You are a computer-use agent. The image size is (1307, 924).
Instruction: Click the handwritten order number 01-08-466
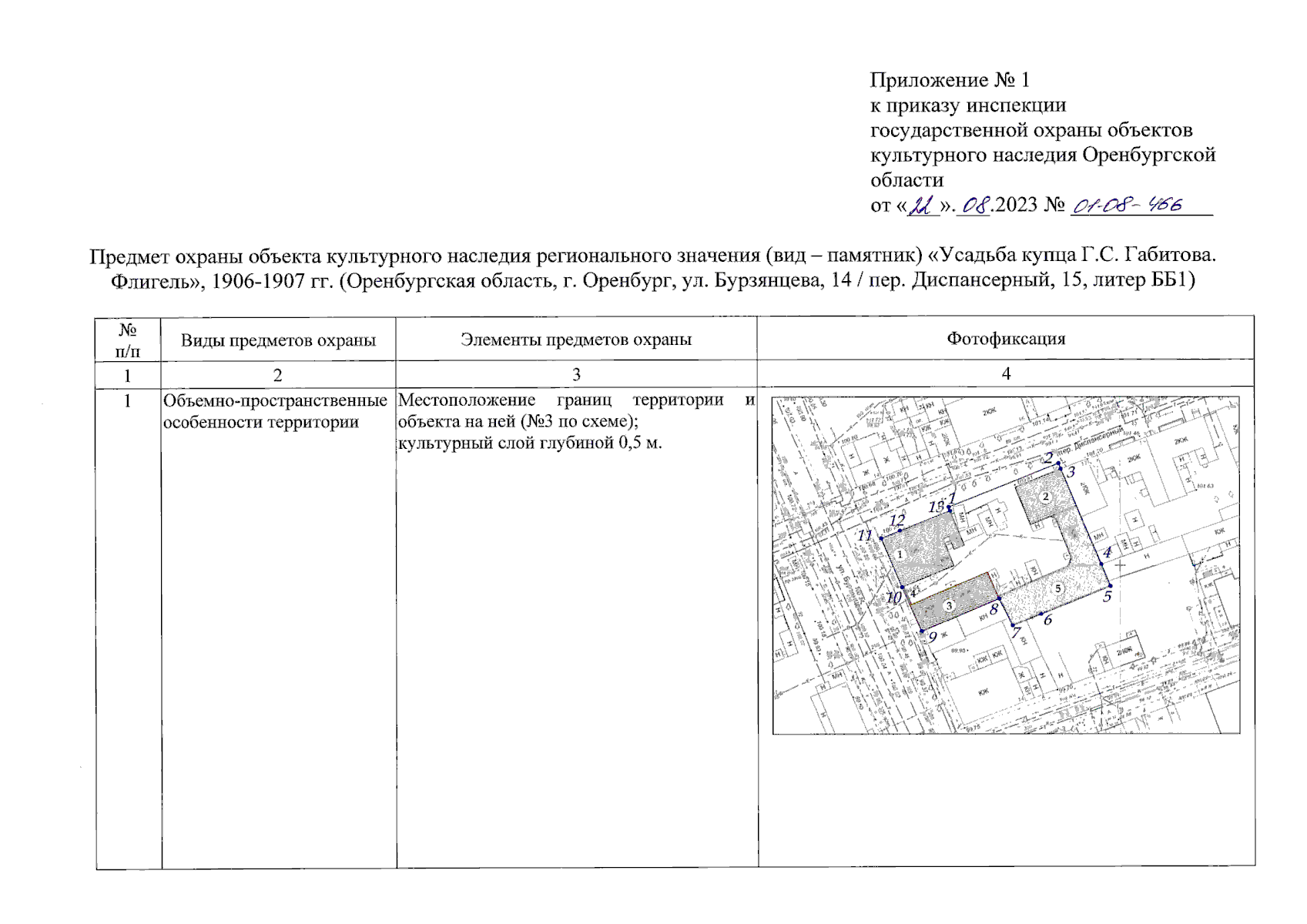pos(1128,206)
